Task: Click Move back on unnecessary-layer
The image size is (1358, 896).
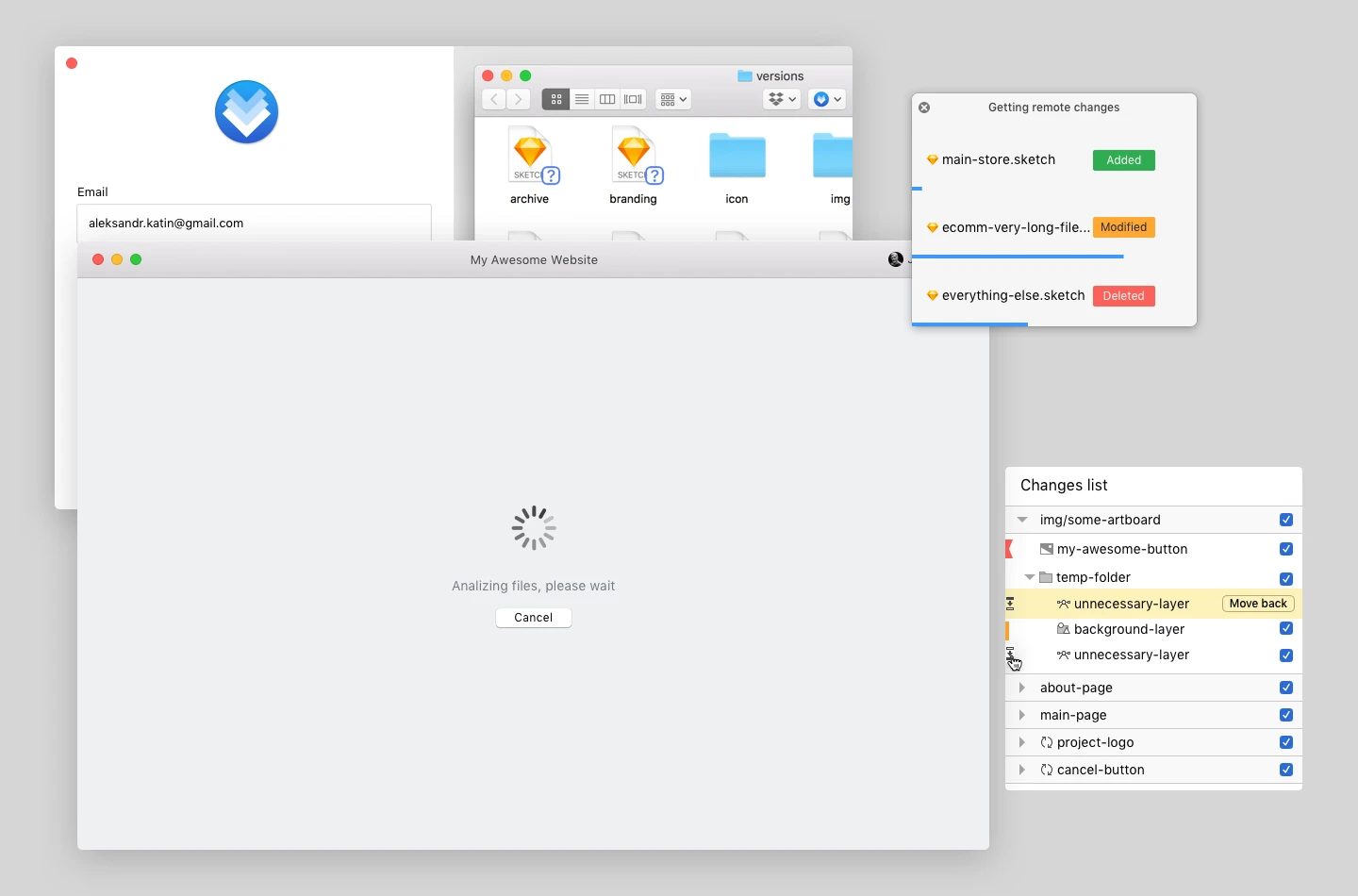Action: (1258, 604)
